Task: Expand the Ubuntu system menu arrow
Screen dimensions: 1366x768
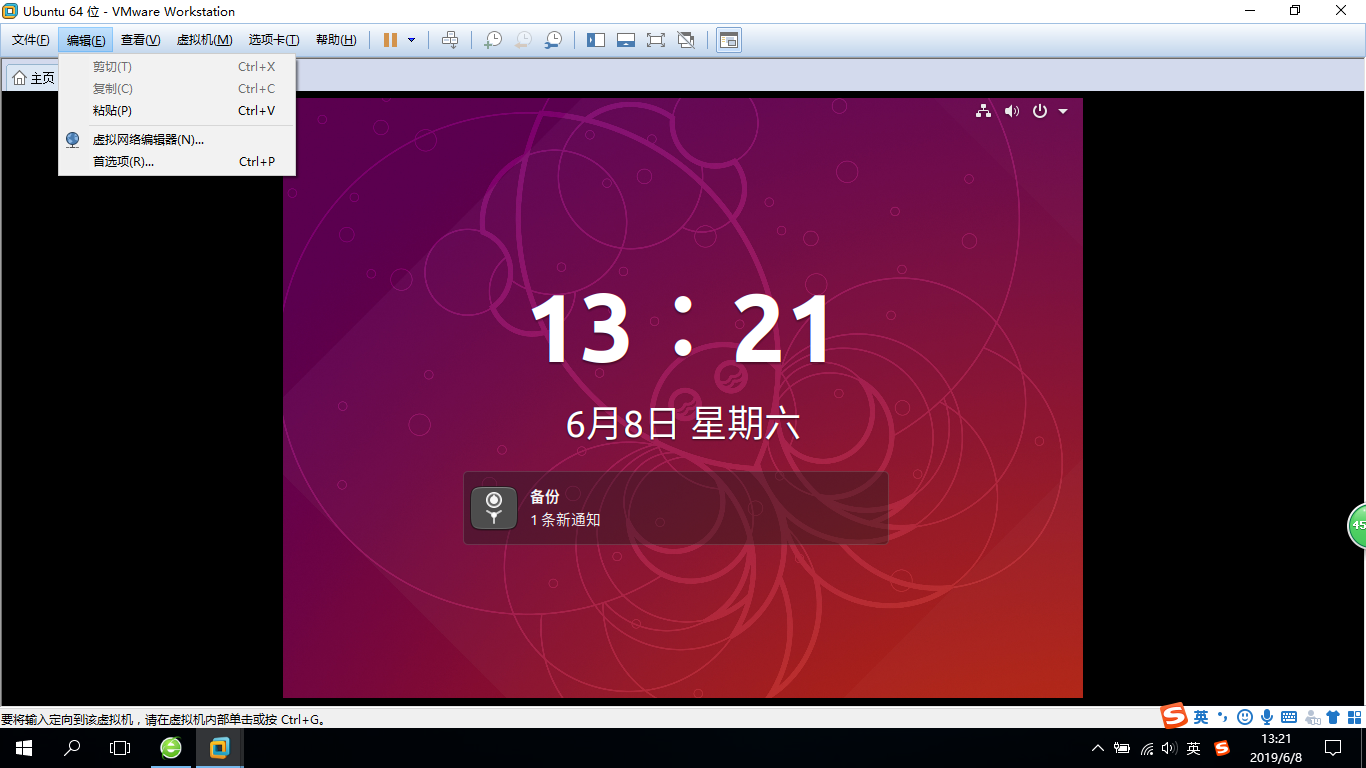Action: 1063,111
